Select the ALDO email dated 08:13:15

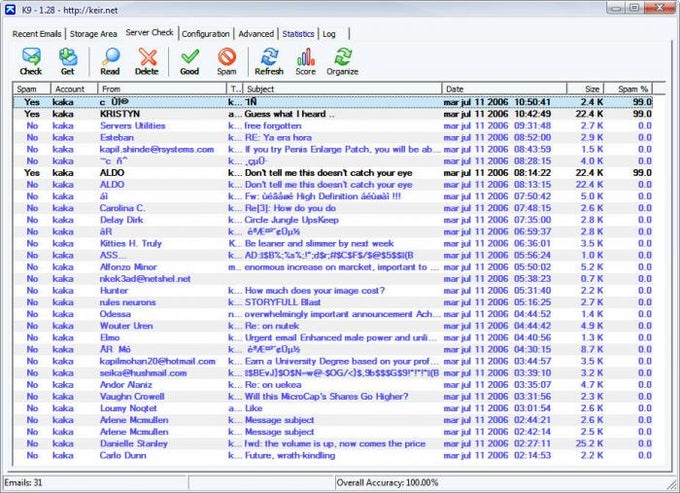[x=333, y=184]
